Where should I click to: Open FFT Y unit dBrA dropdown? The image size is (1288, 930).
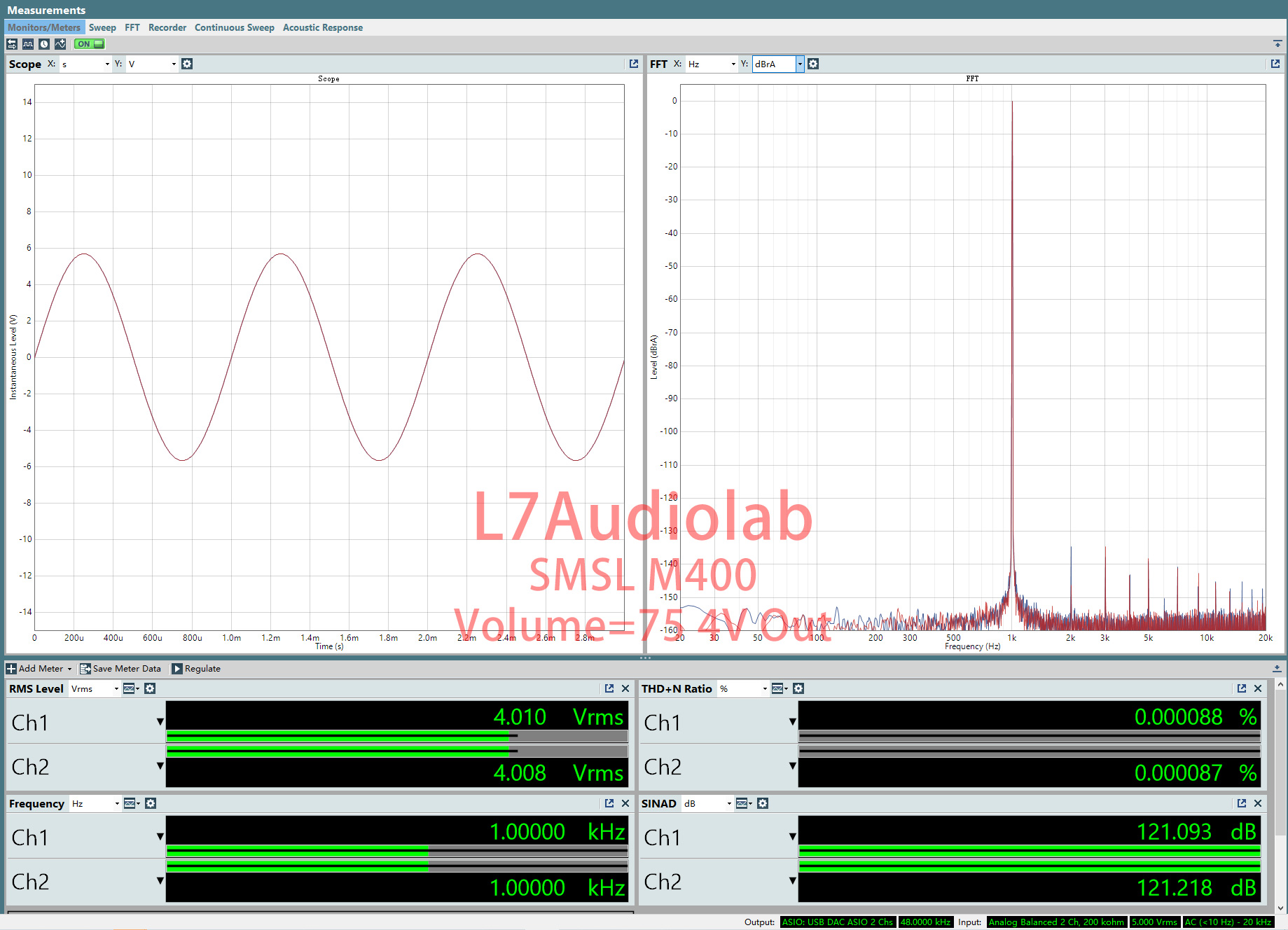pyautogui.click(x=778, y=64)
